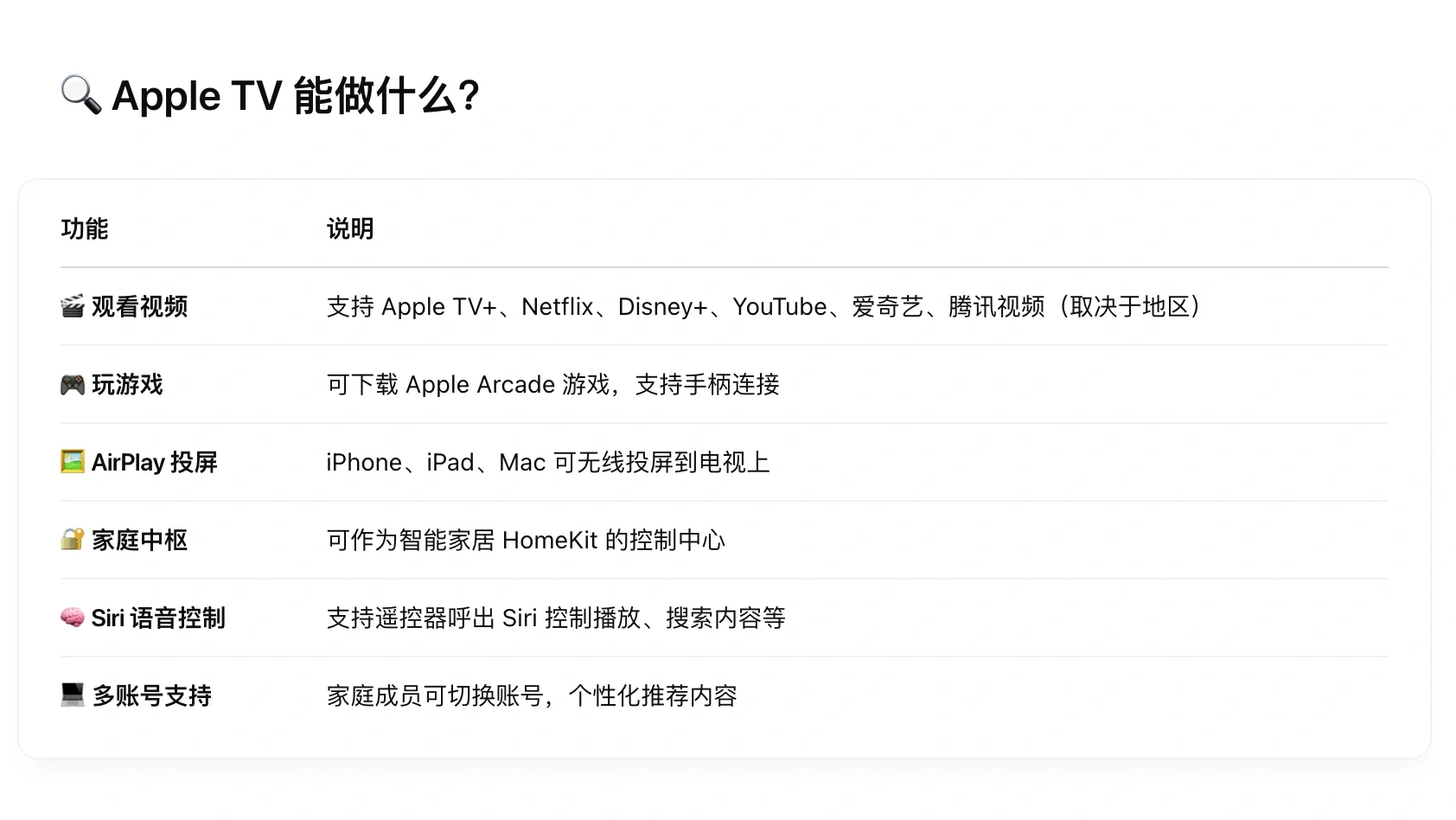Select the picture frame icon beside AirPlay 投屏
Screen dimensions: 1456x820
pyautogui.click(x=72, y=463)
